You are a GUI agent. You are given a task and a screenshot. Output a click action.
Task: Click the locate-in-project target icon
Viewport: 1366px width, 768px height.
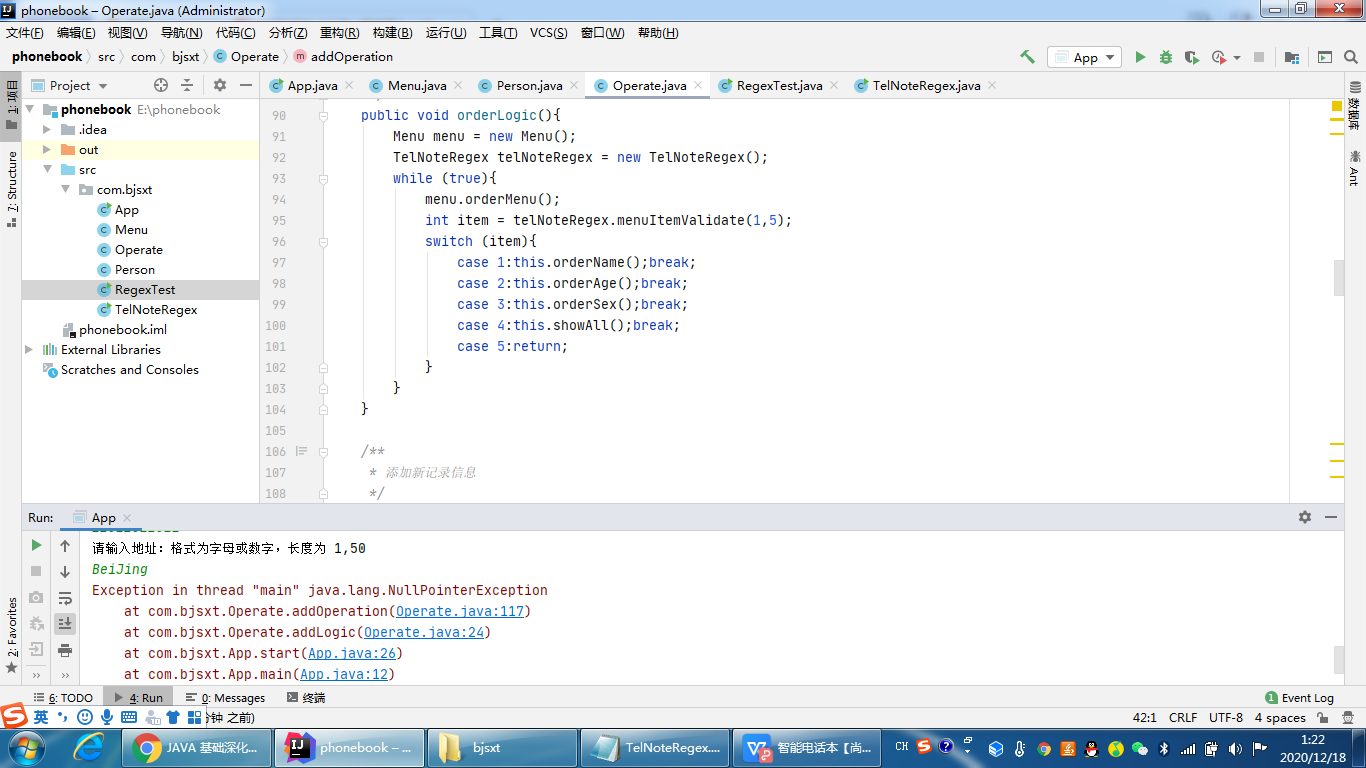coord(161,85)
